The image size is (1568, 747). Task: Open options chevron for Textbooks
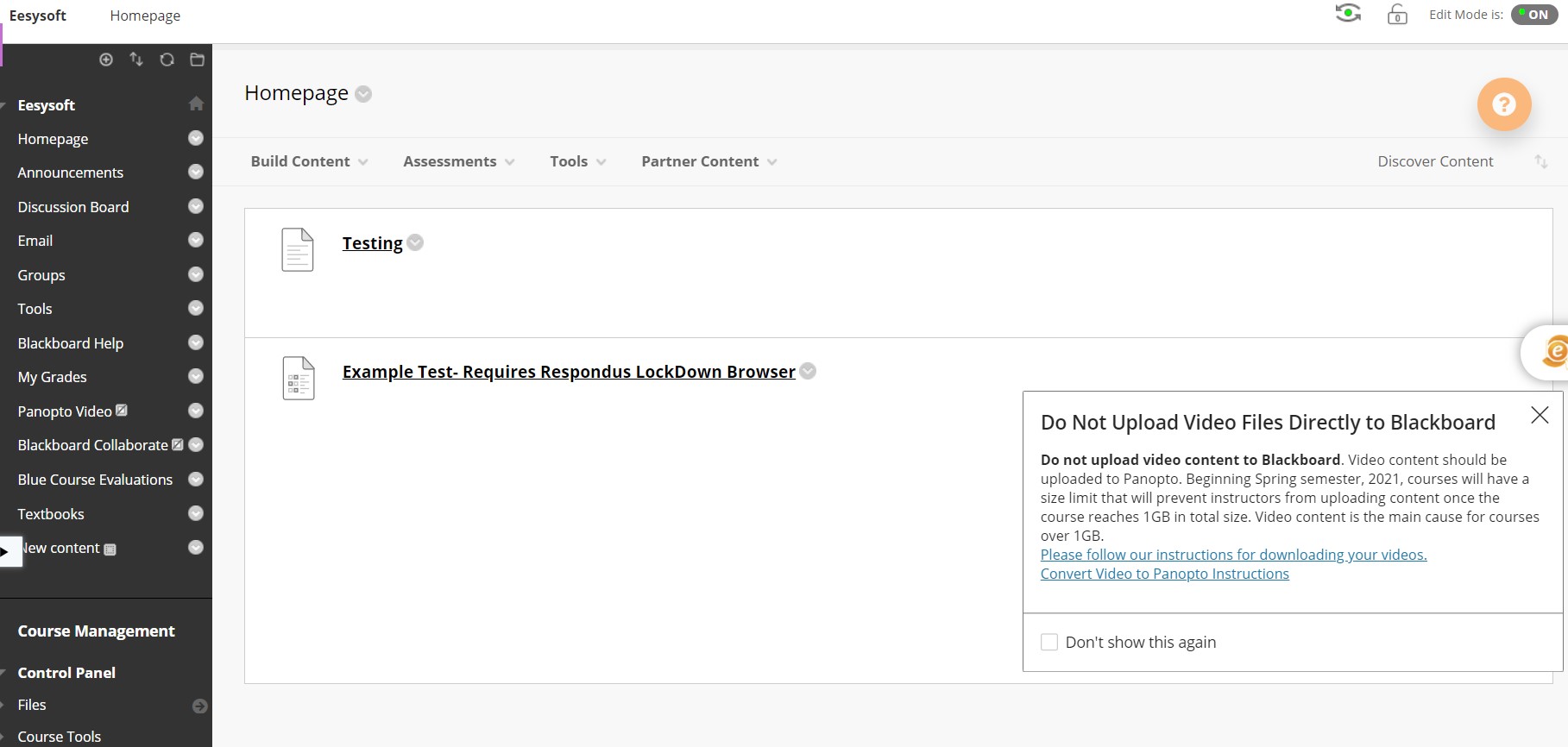pyautogui.click(x=196, y=513)
